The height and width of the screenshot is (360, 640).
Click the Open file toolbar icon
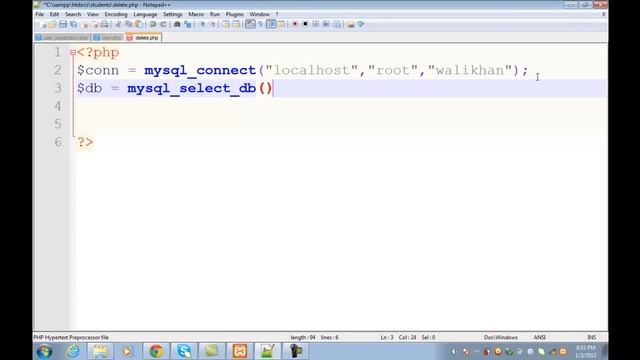pyautogui.click(x=52, y=24)
